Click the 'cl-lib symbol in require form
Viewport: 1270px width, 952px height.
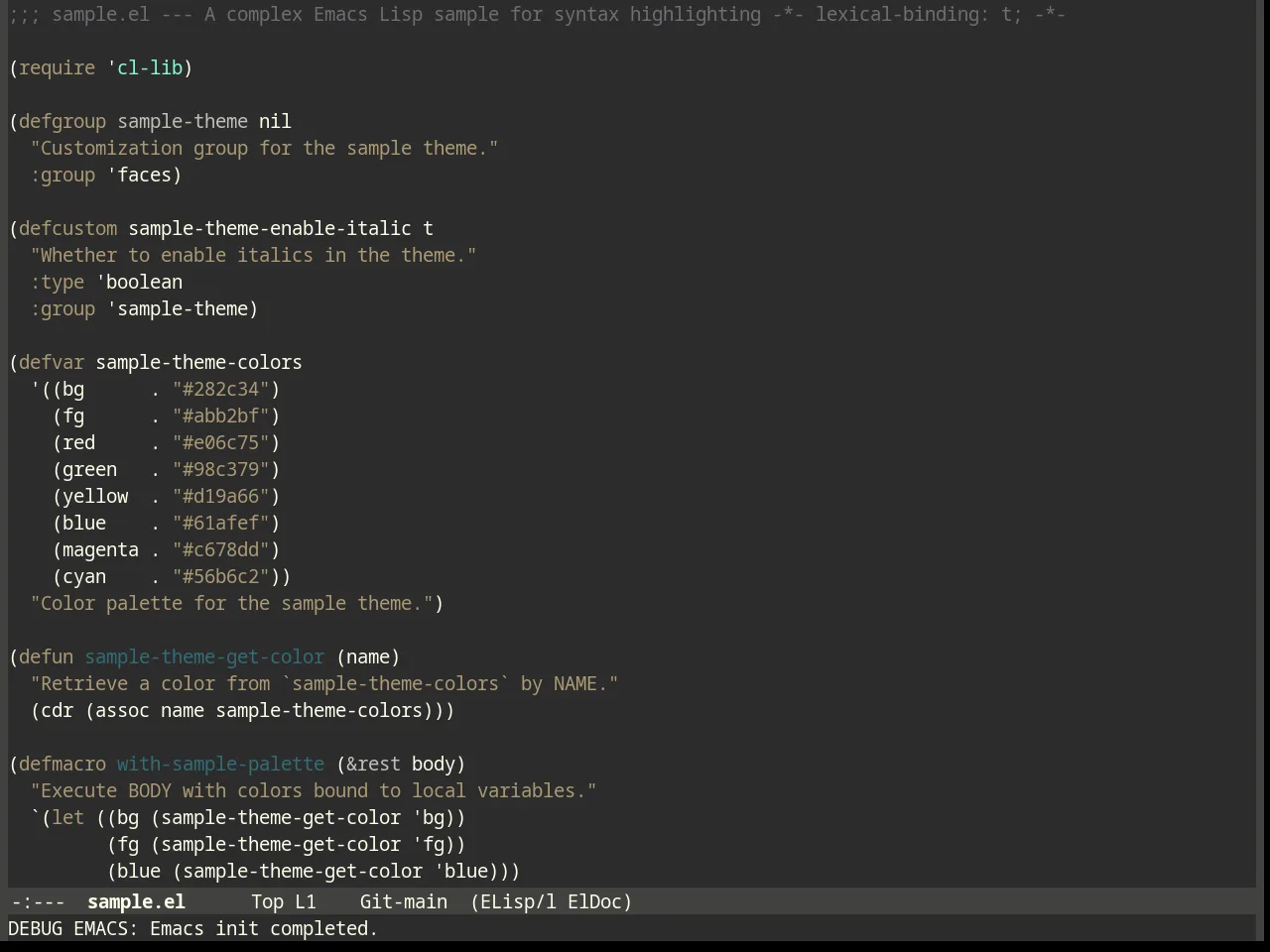click(145, 67)
